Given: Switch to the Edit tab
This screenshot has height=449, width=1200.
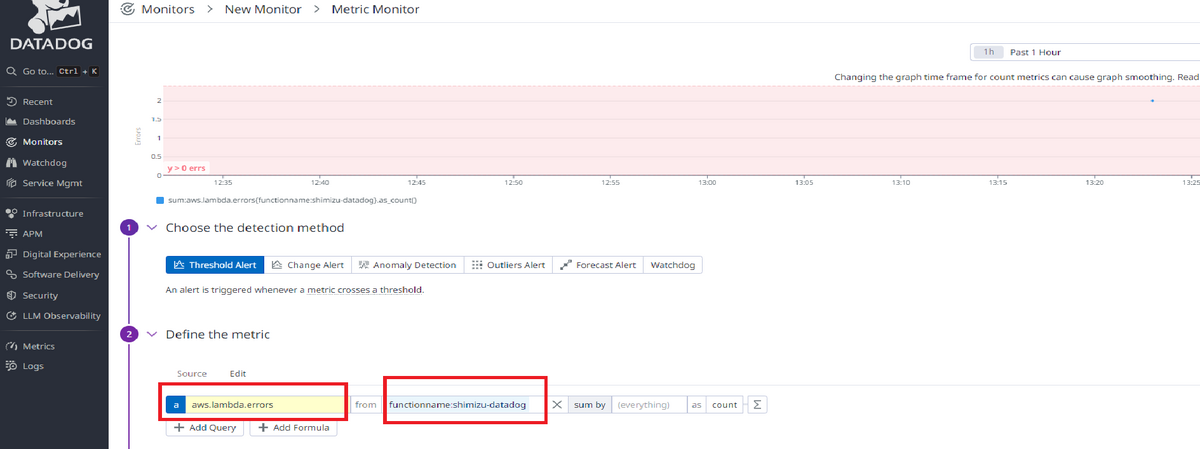Looking at the screenshot, I should [238, 373].
